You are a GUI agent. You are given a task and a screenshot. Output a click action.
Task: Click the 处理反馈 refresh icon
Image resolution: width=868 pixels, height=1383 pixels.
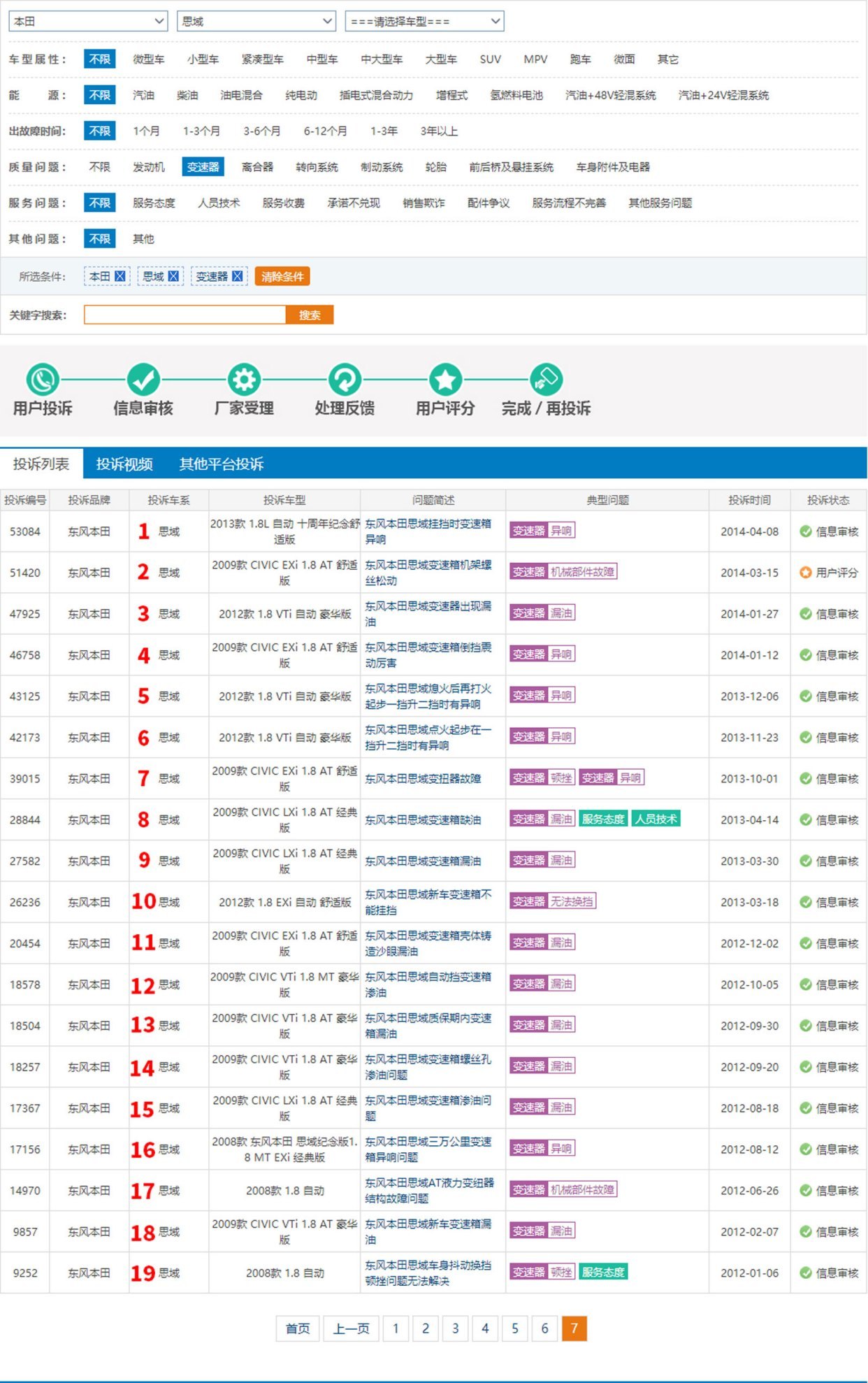point(345,380)
